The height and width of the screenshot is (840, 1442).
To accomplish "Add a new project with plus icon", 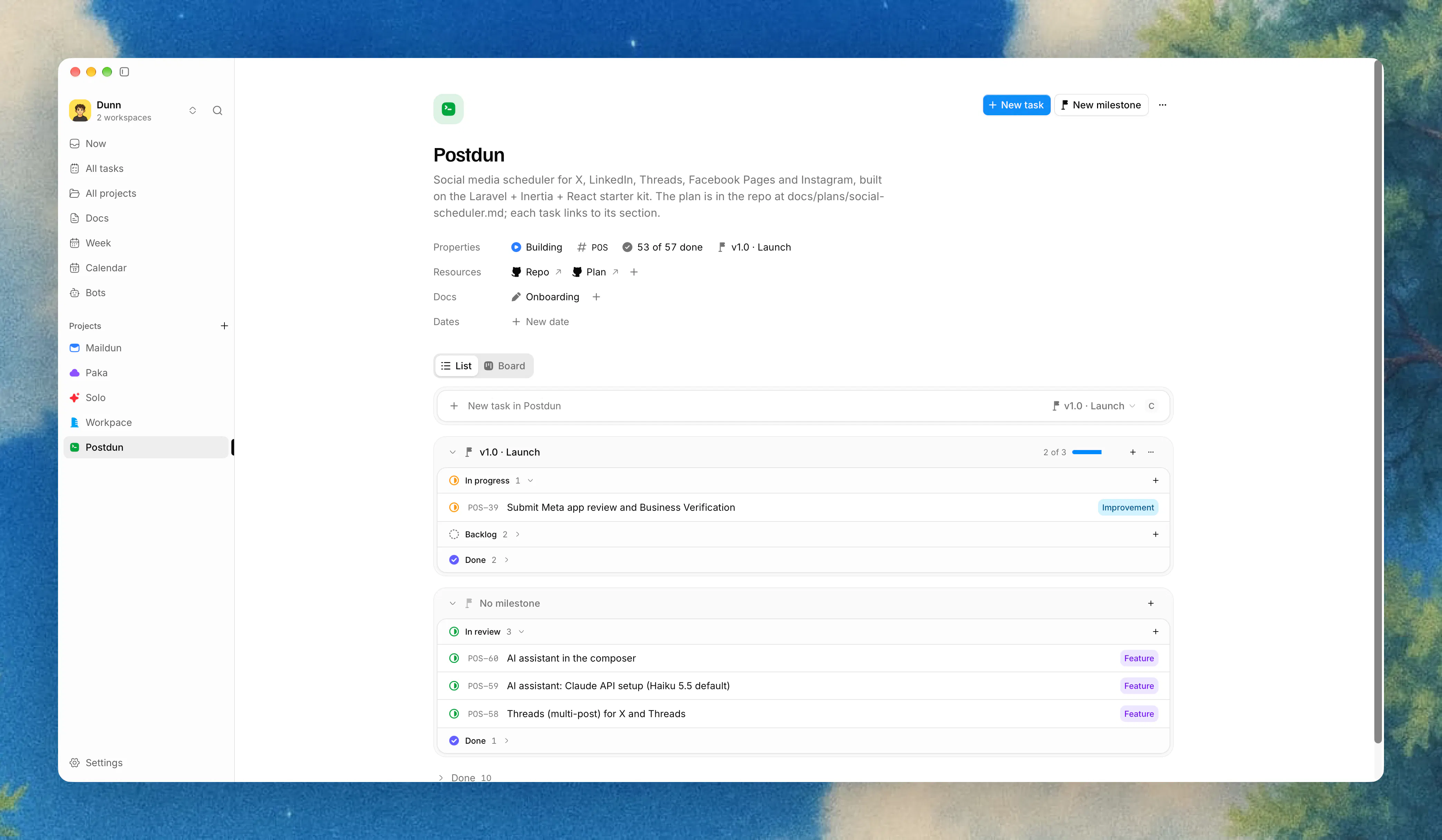I will [224, 325].
